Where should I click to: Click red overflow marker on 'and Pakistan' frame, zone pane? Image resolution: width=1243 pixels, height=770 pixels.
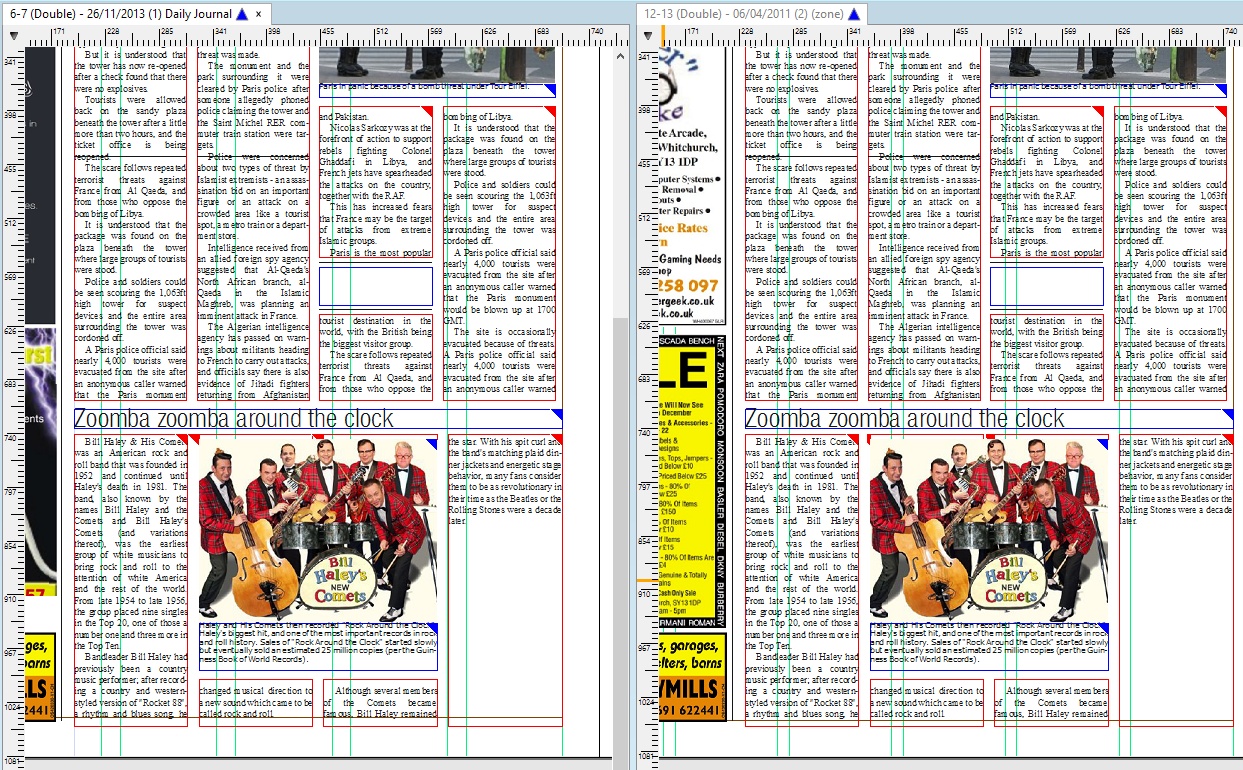1098,112
